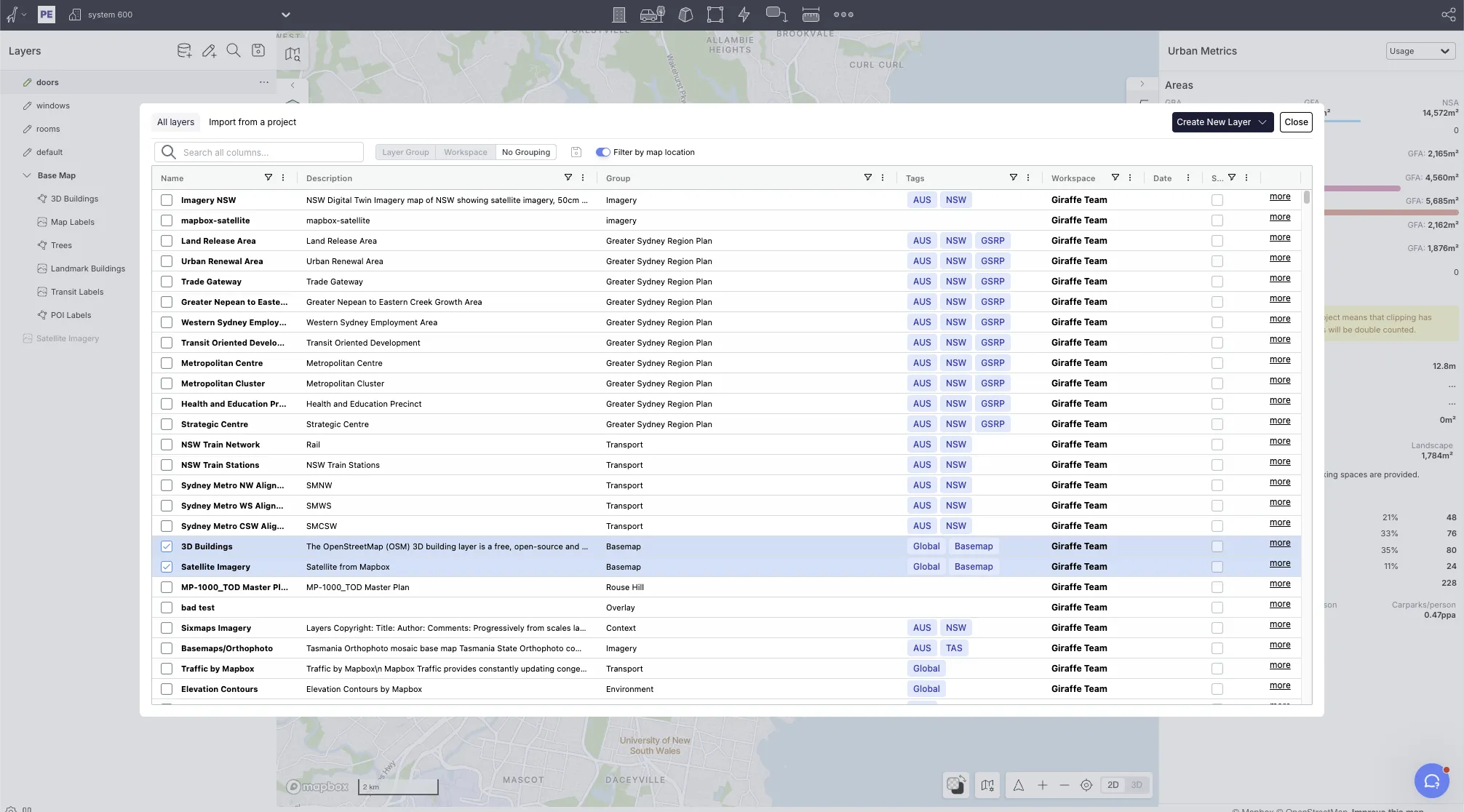Switch to the Import from a project tab
Screen dimensions: 1464x812
point(252,122)
